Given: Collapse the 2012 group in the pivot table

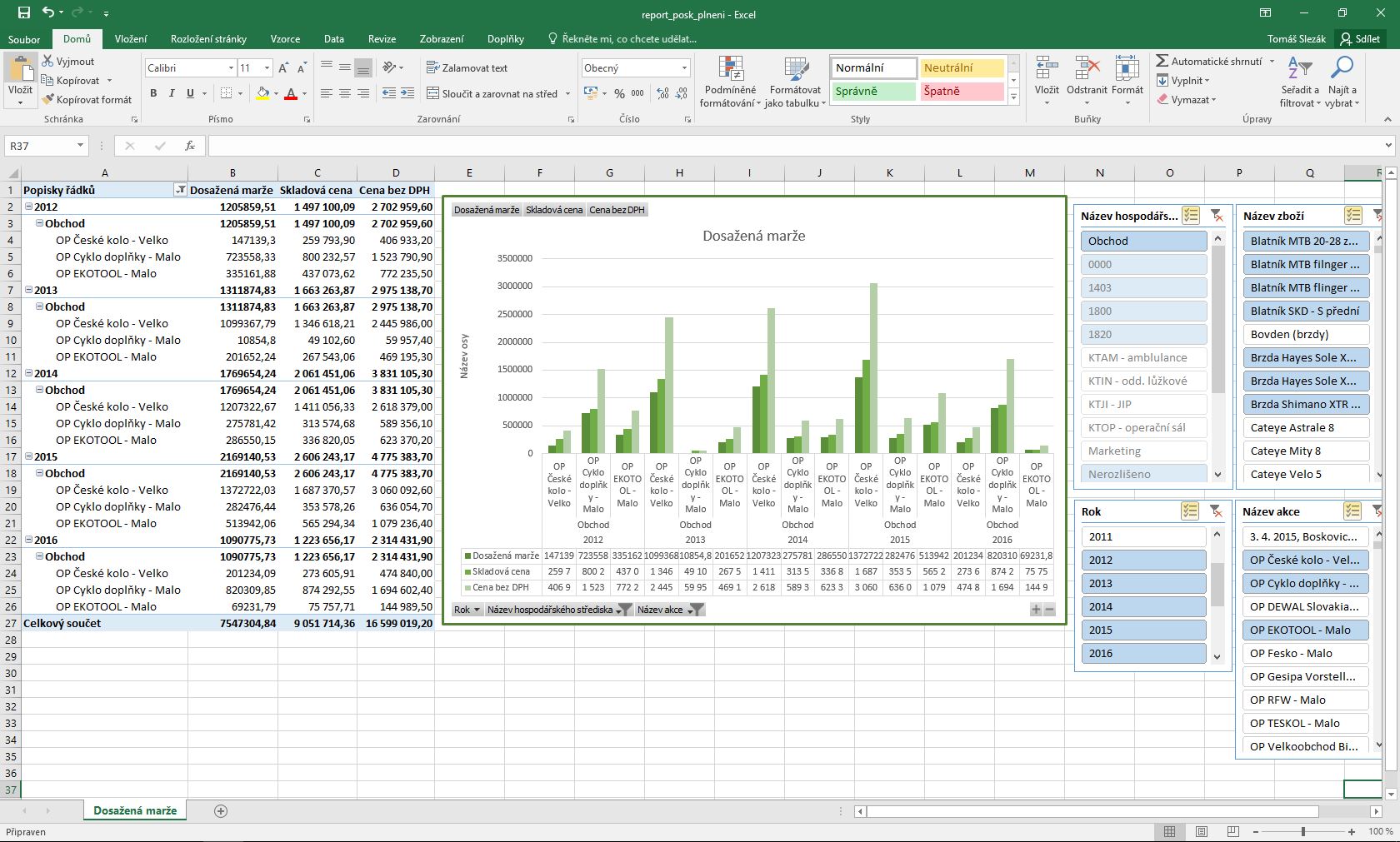Looking at the screenshot, I should coord(28,207).
